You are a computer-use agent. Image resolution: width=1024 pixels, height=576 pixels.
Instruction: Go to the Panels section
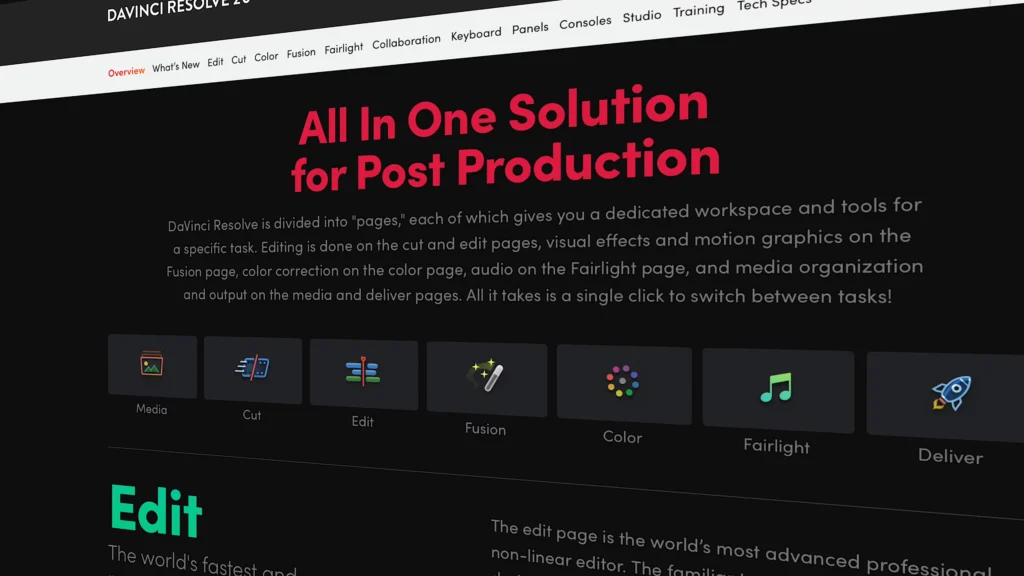pyautogui.click(x=530, y=28)
